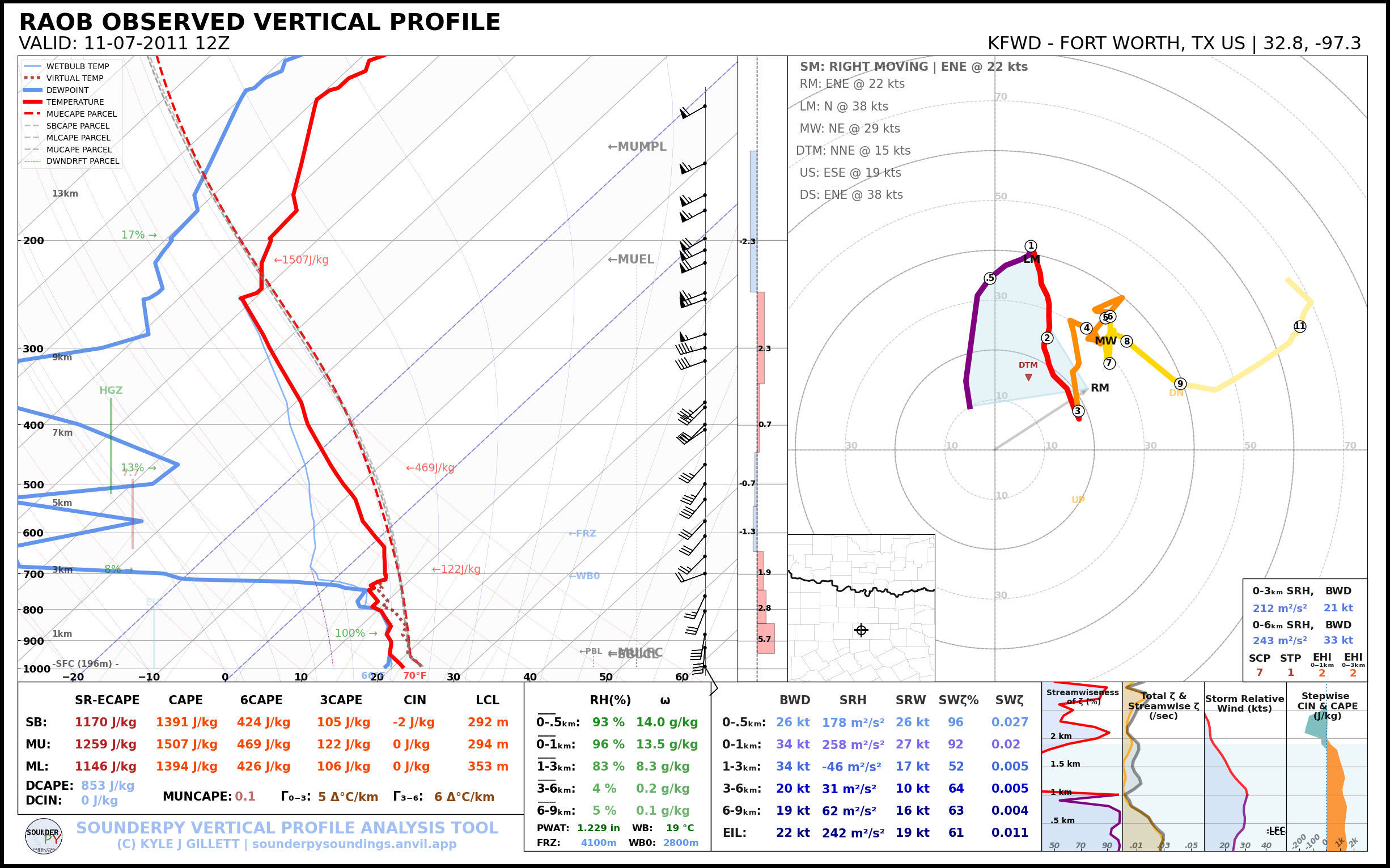The height and width of the screenshot is (868, 1390).
Task: Click the sounderpysoundings.anvil.app link text
Action: pos(354,844)
